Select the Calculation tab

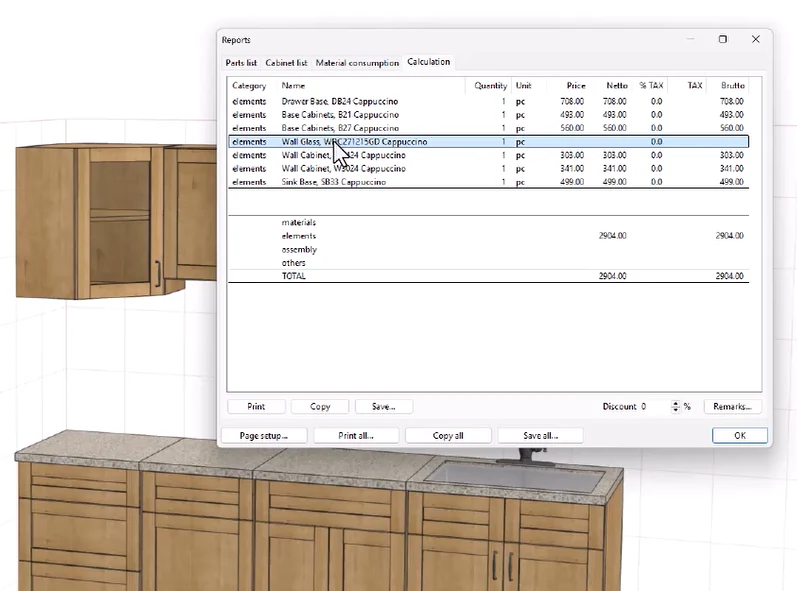pos(428,62)
